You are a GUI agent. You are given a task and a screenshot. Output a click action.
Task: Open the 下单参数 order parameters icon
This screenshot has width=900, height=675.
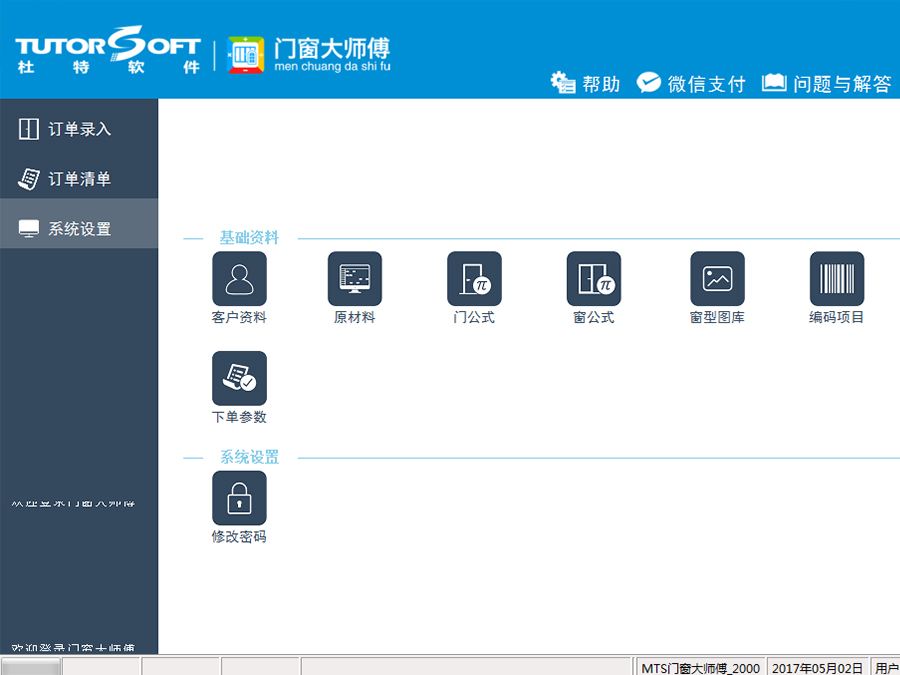point(239,378)
